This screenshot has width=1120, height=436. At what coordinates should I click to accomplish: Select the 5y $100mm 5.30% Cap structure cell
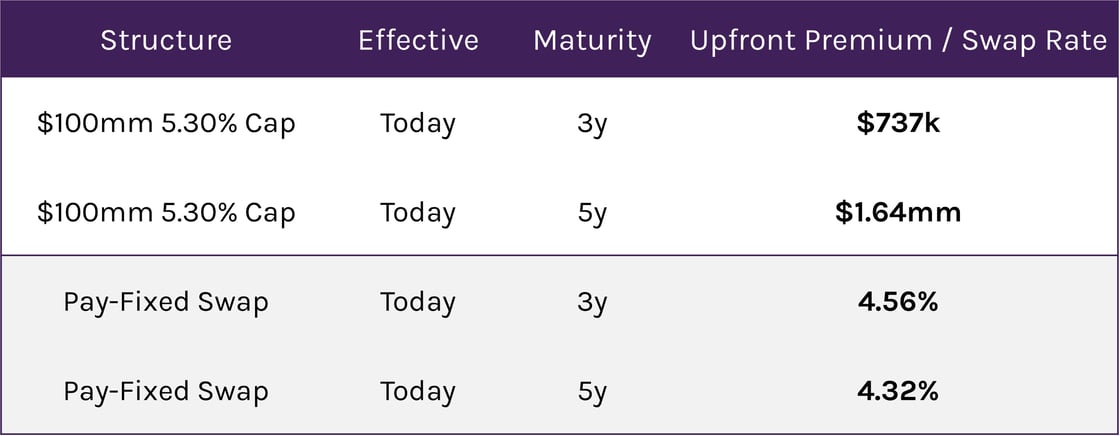click(166, 213)
